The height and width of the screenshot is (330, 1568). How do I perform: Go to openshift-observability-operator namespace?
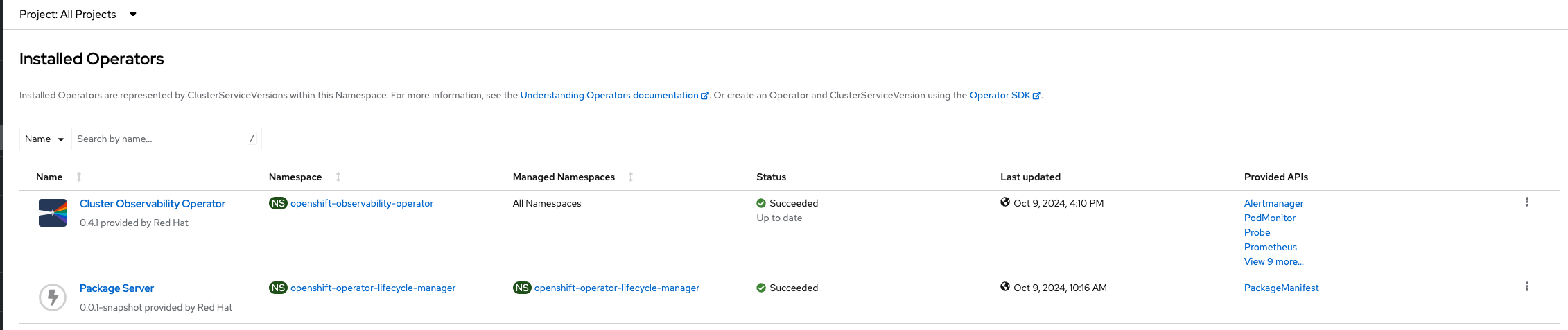click(362, 203)
